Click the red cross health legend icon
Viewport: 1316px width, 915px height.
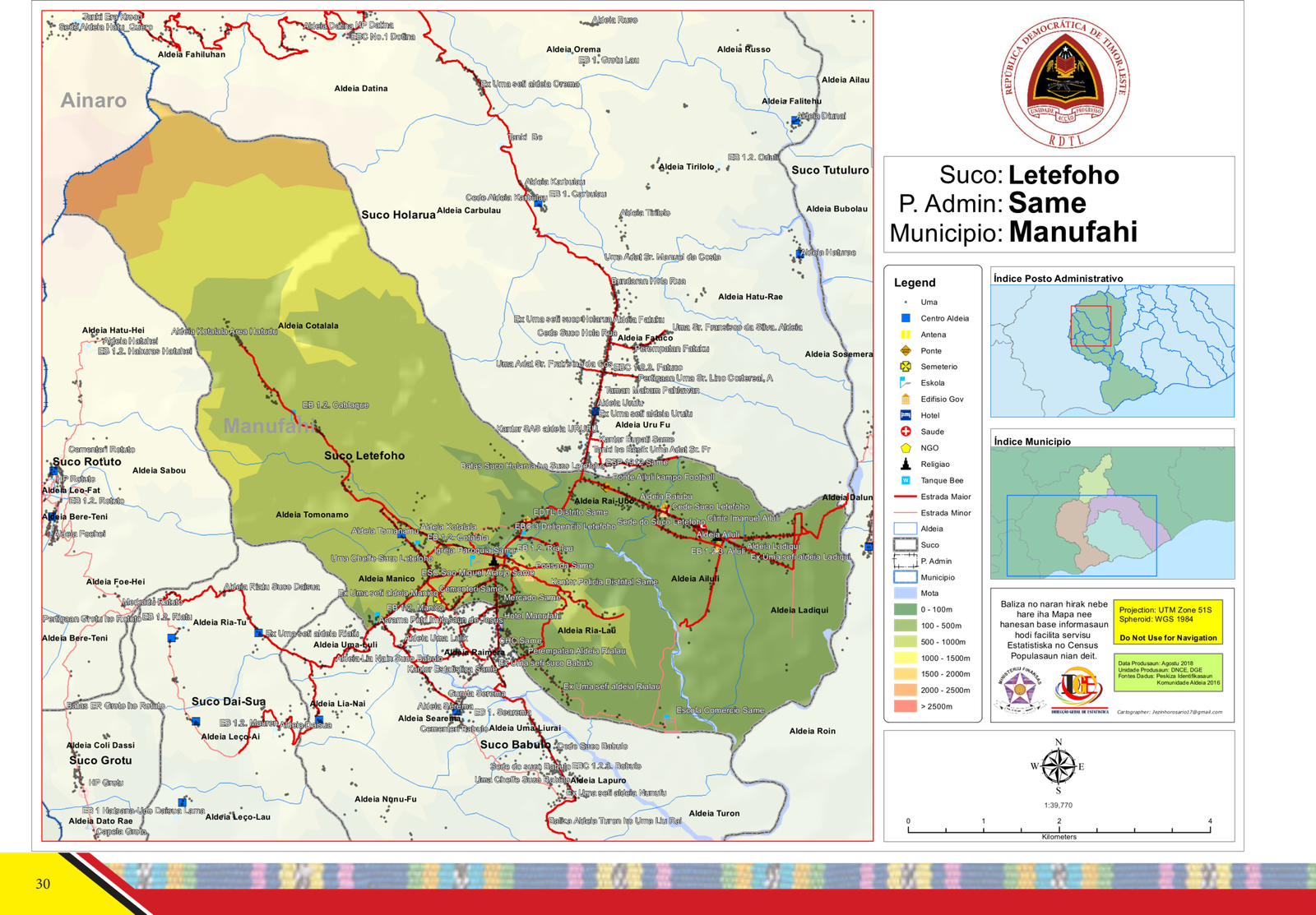(x=906, y=432)
